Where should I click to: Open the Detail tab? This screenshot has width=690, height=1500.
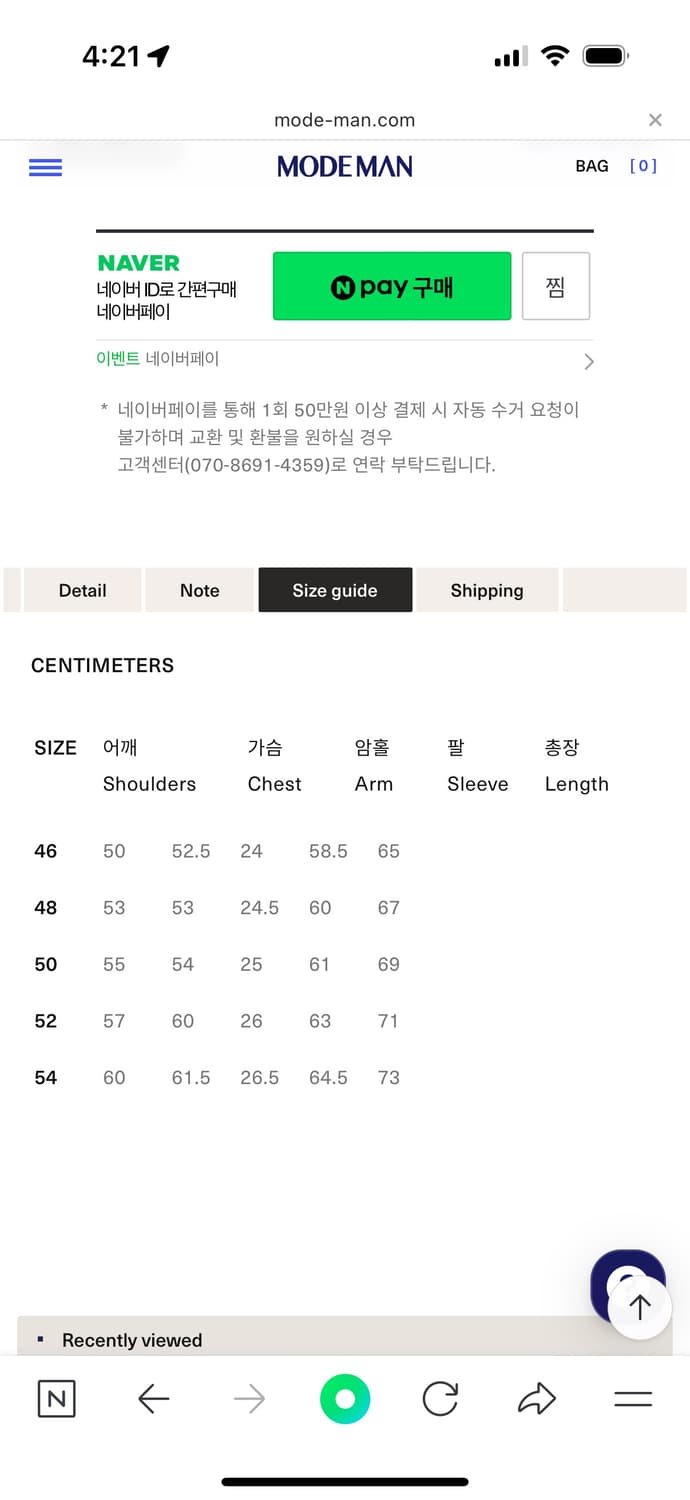pos(82,590)
